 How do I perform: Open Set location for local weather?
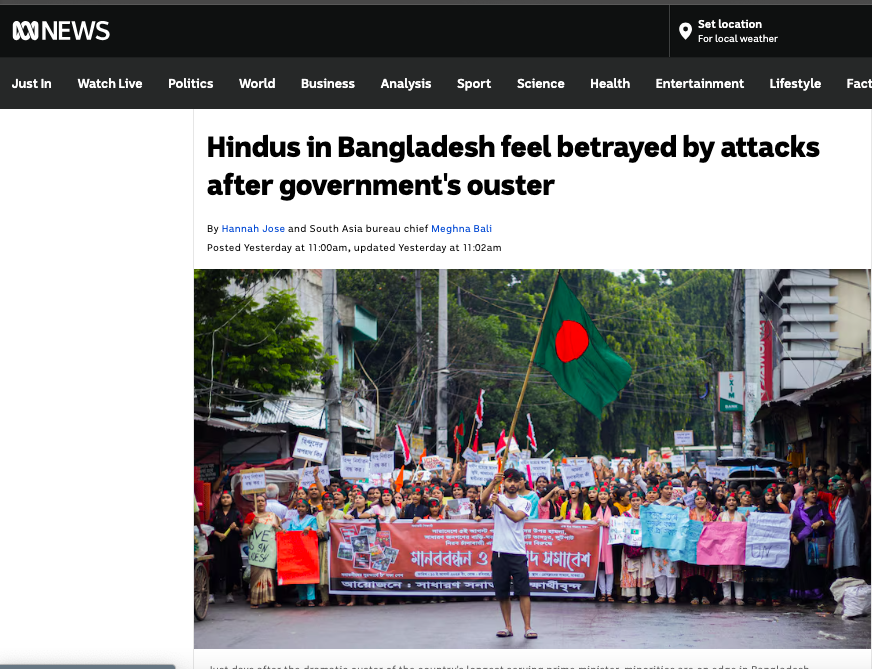point(728,31)
